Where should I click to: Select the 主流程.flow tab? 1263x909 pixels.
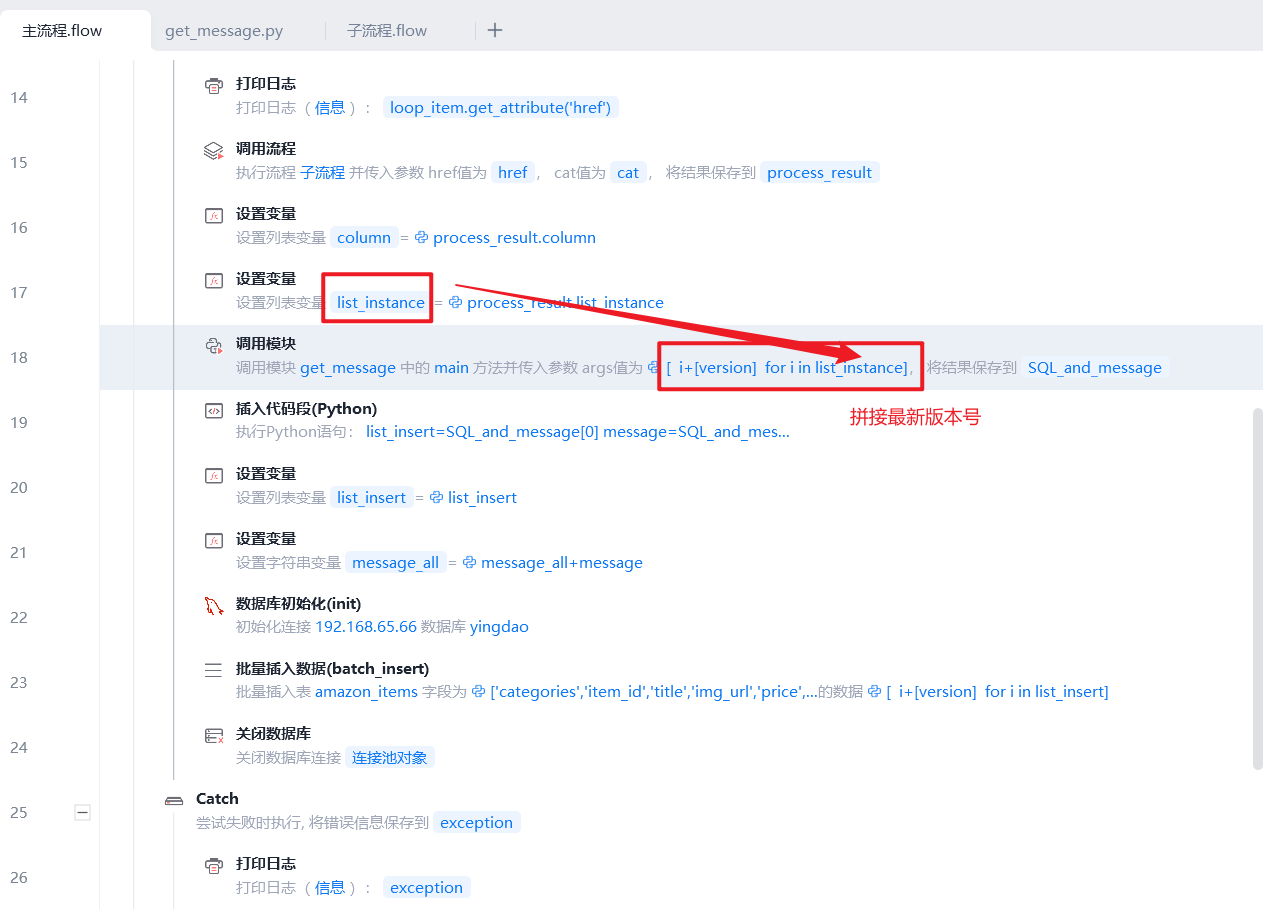pyautogui.click(x=62, y=31)
